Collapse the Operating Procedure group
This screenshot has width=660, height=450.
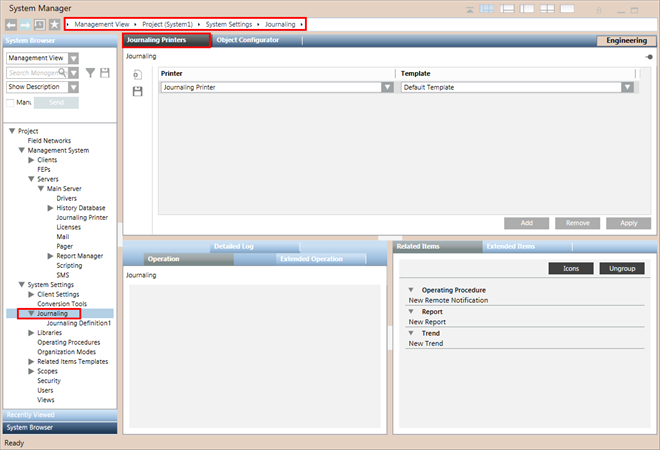coord(412,290)
